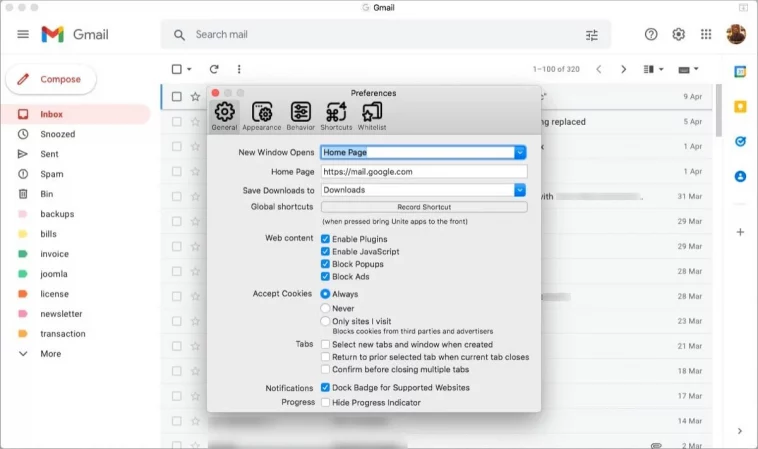The image size is (758, 449).
Task: Open the Appearance preferences tab
Action: 262,116
